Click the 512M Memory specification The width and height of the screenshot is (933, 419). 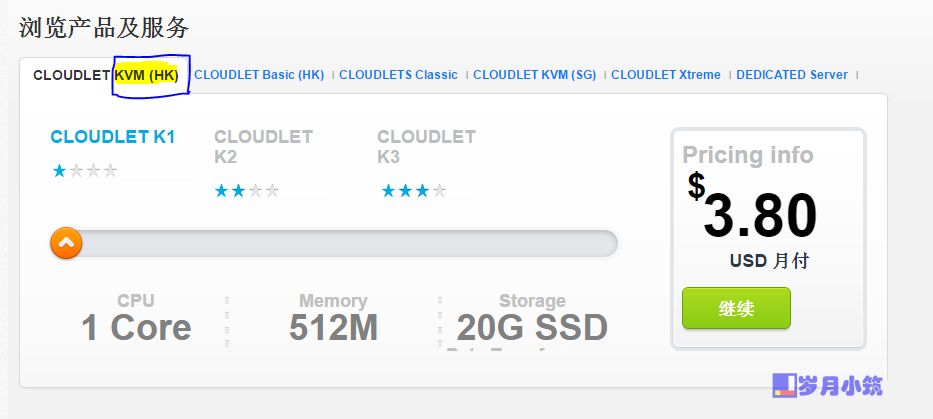point(333,319)
